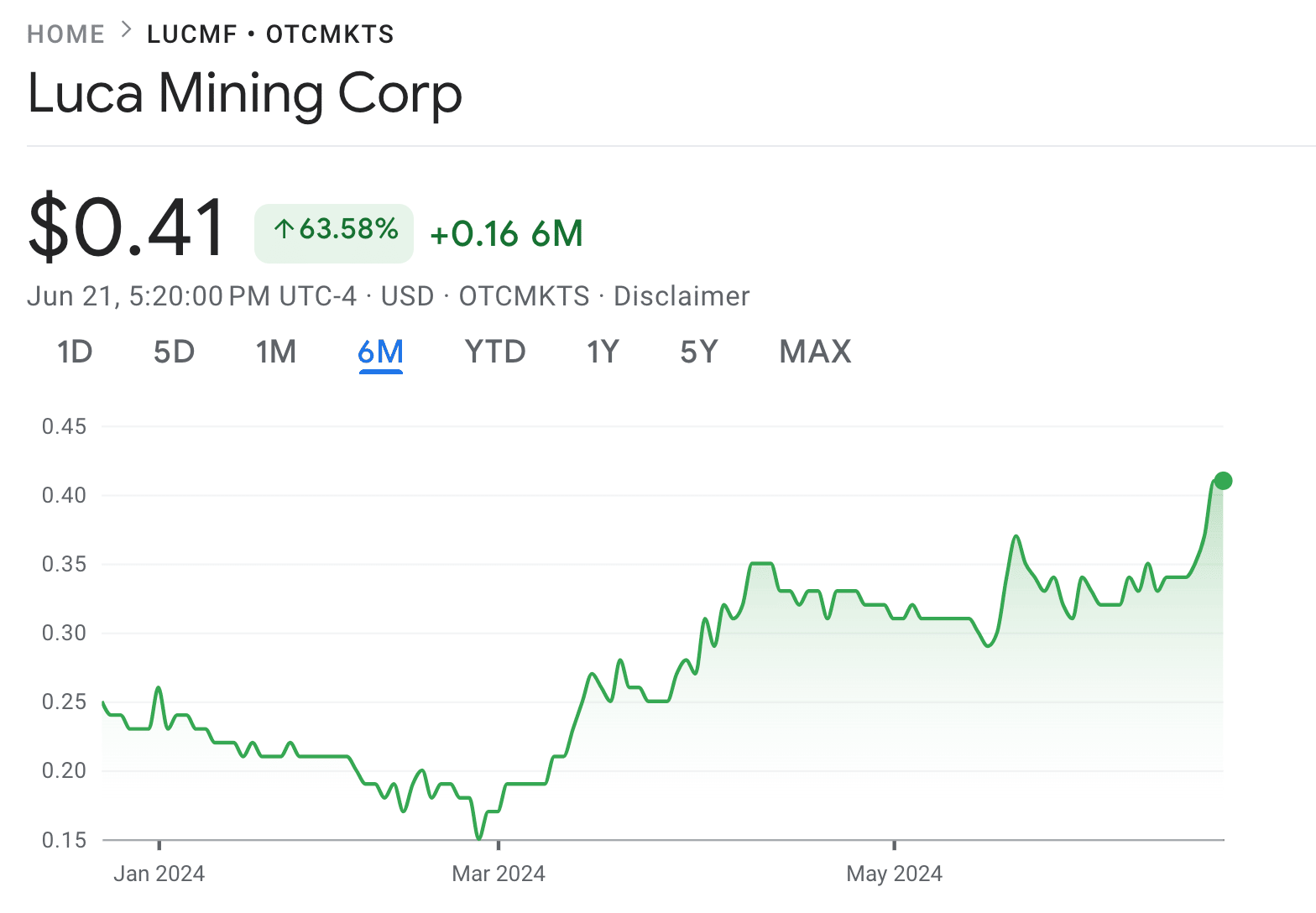
Task: Select the active 6M range tab
Action: click(x=381, y=352)
